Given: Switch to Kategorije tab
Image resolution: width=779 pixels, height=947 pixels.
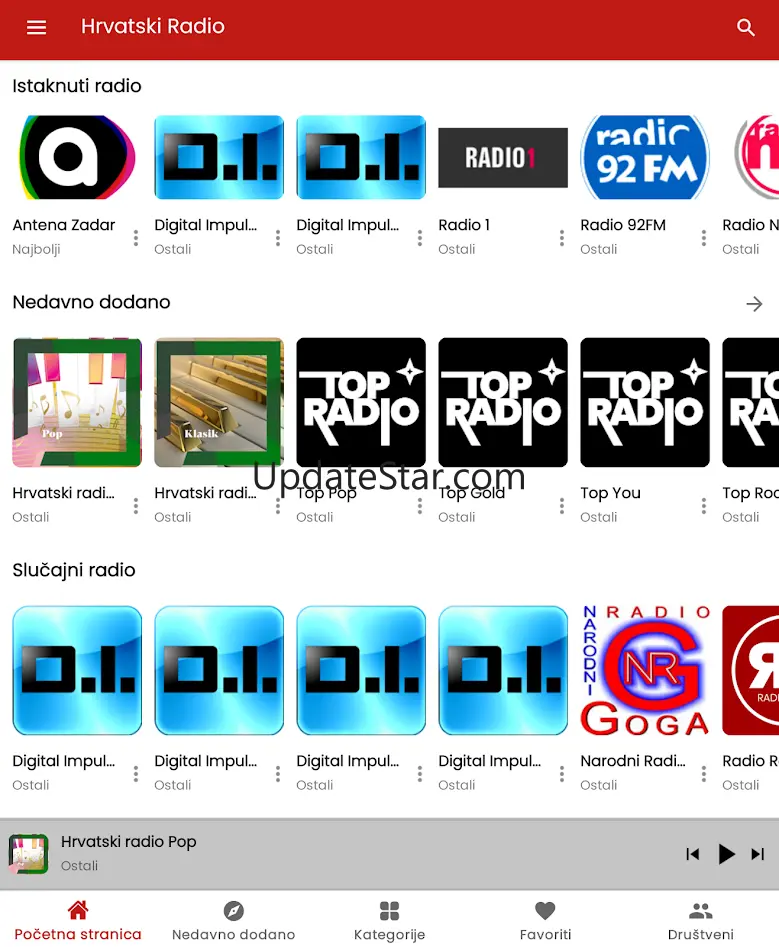Looking at the screenshot, I should 390,920.
